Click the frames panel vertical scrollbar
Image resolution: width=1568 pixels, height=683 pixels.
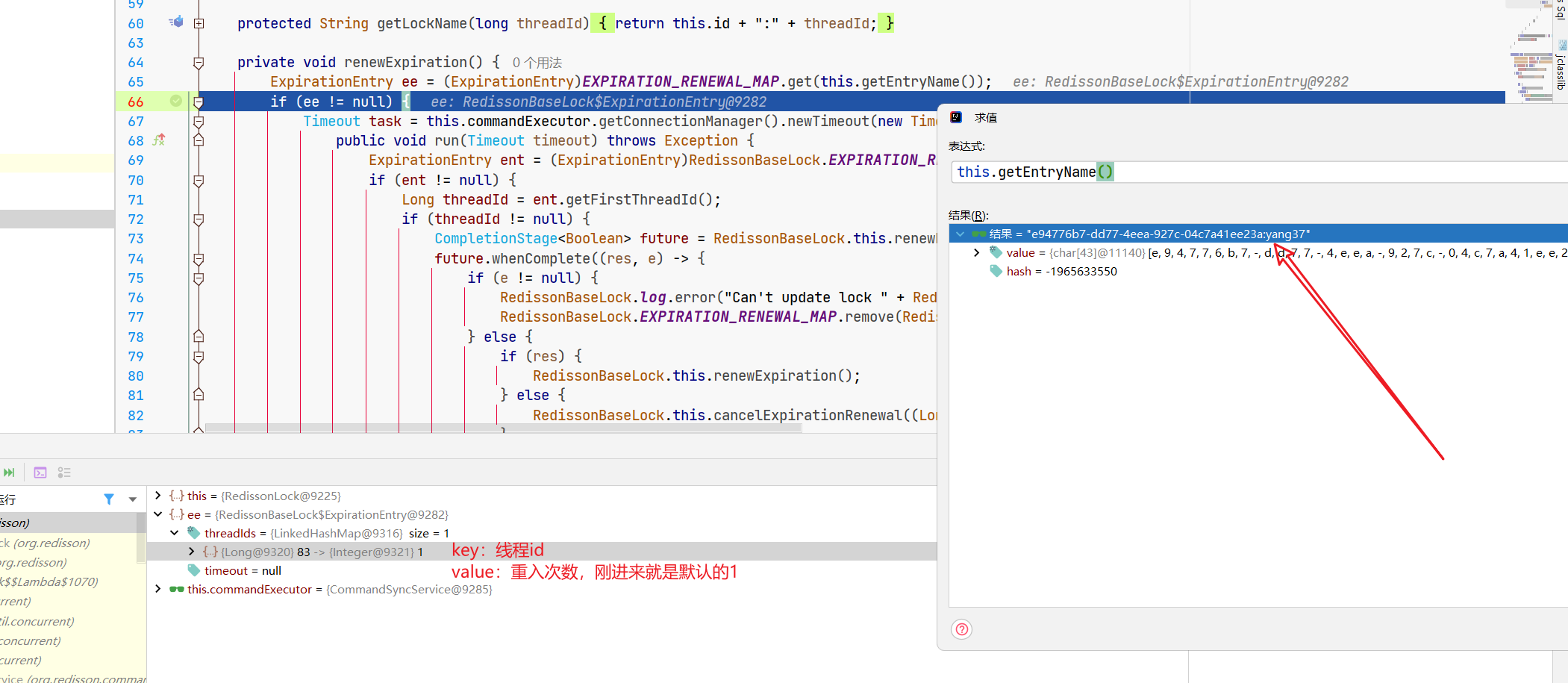141,537
